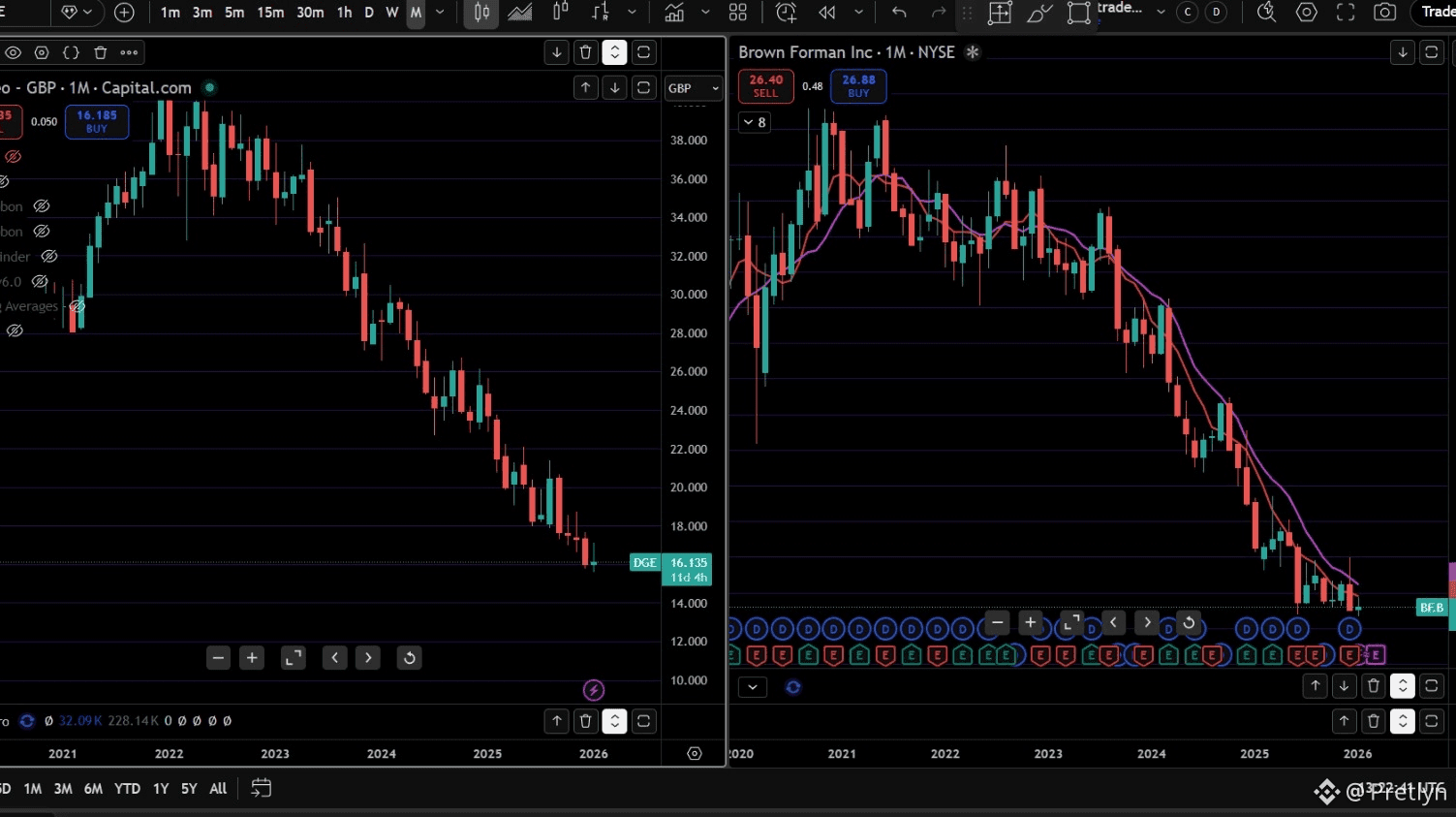The height and width of the screenshot is (817, 1456).
Task: Open the layout grid selector icon
Action: pos(738,13)
